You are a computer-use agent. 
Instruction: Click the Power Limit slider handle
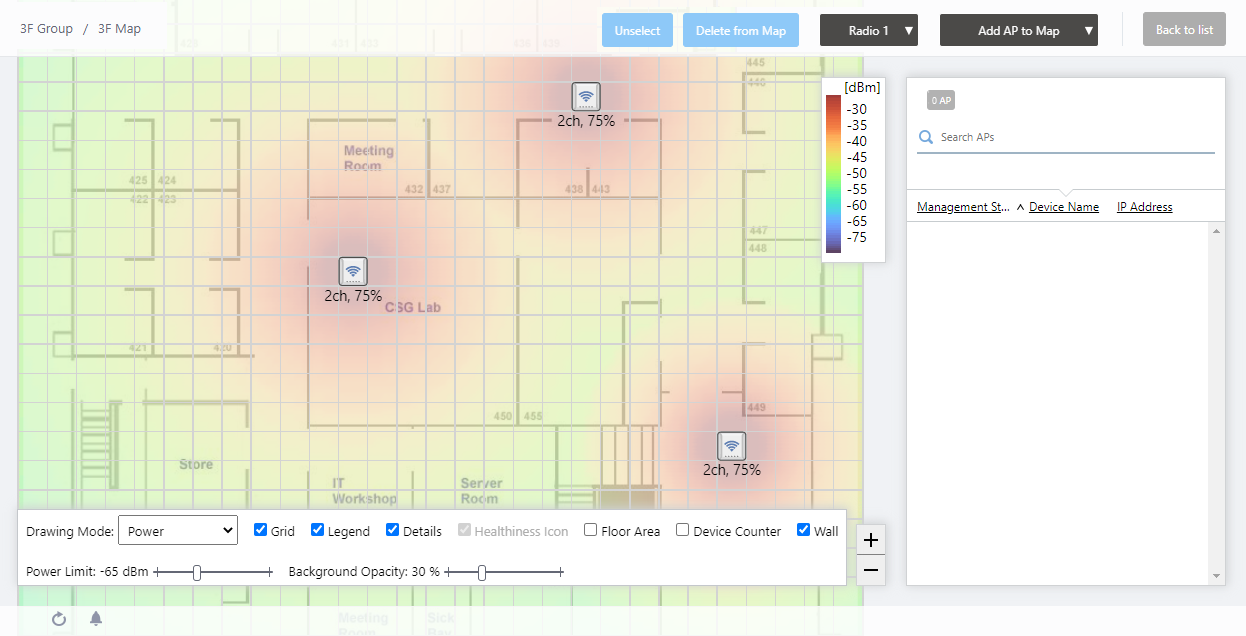[197, 572]
